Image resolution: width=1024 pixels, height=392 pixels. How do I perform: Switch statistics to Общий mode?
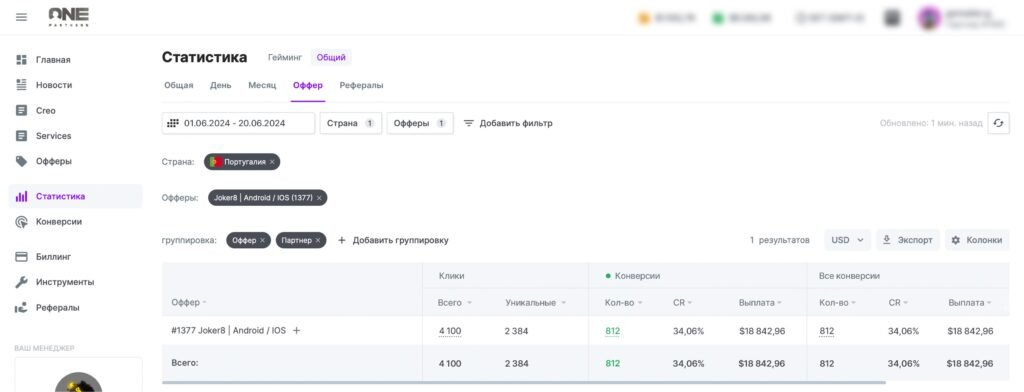click(x=331, y=57)
